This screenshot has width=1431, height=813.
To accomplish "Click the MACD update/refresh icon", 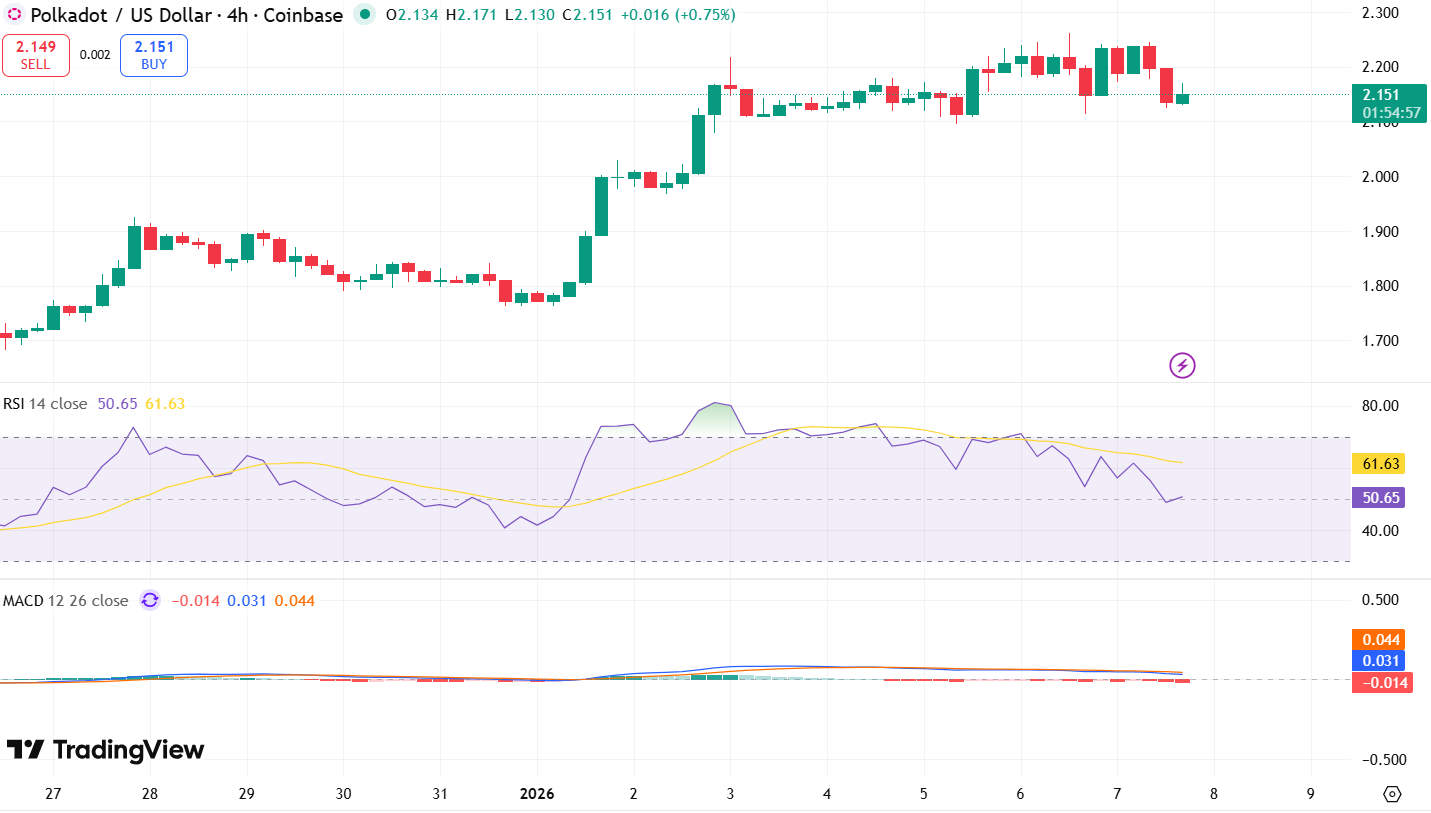I will pyautogui.click(x=149, y=601).
